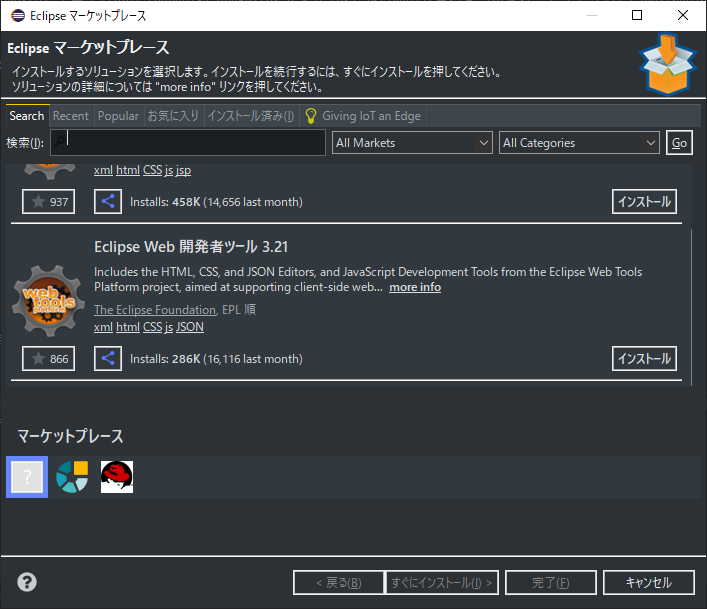Click CSS tag beside the jsp tag
Screen dimensions: 707x609
[152, 170]
